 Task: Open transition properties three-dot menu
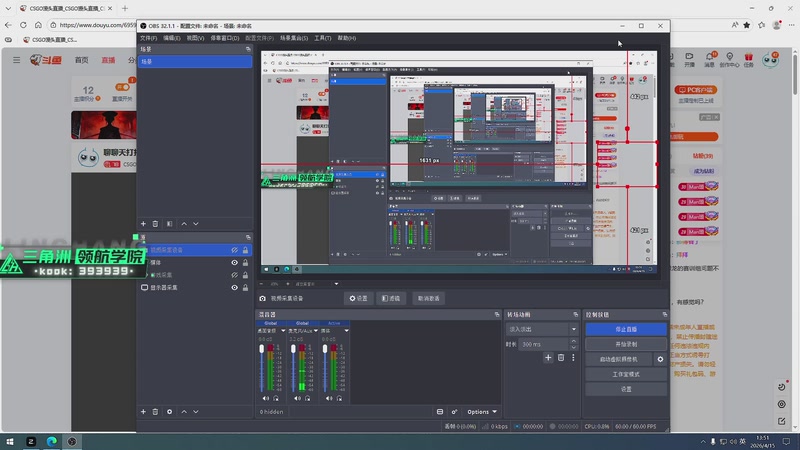coord(573,358)
